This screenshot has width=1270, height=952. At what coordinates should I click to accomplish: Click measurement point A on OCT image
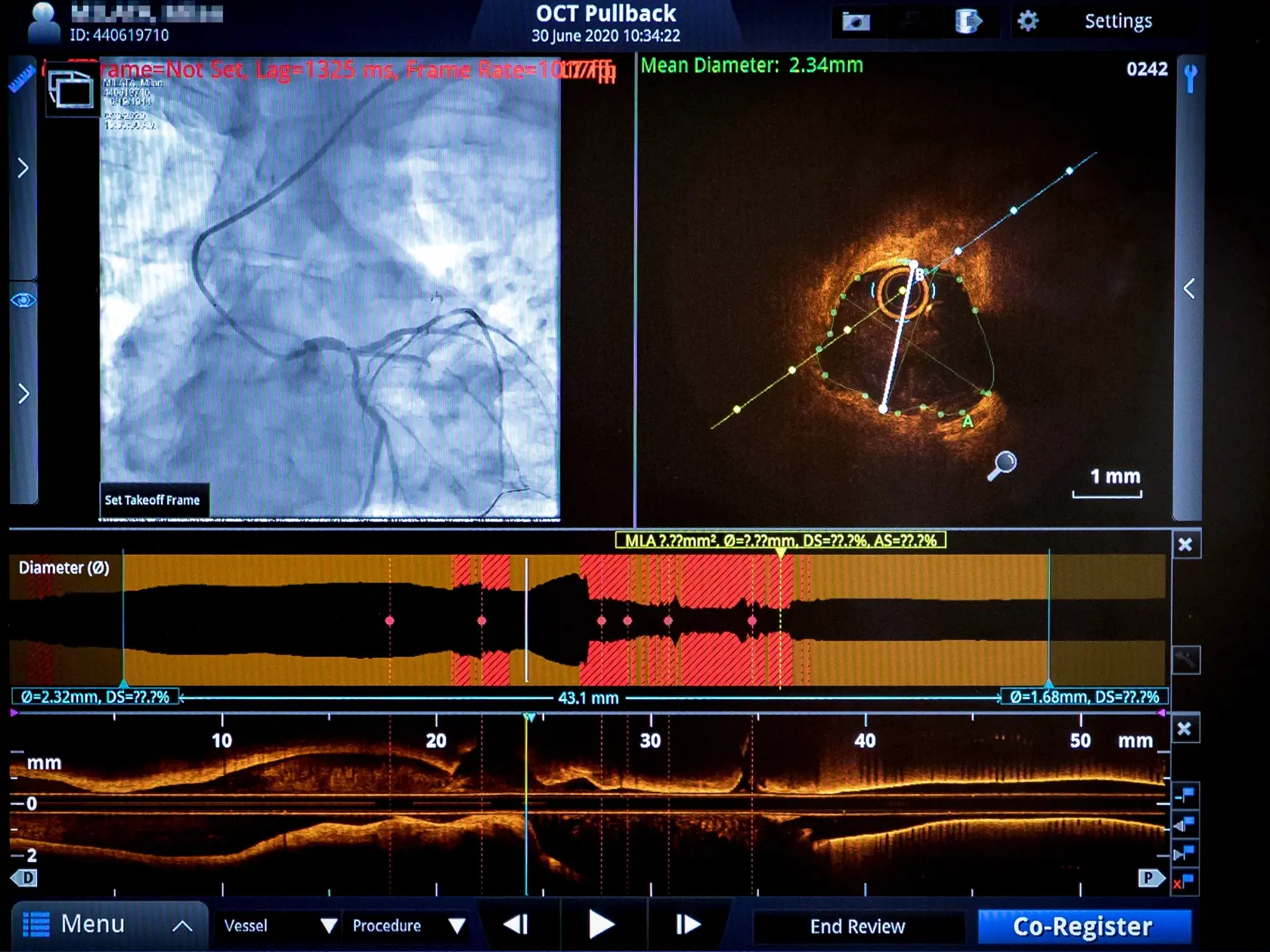click(x=968, y=422)
